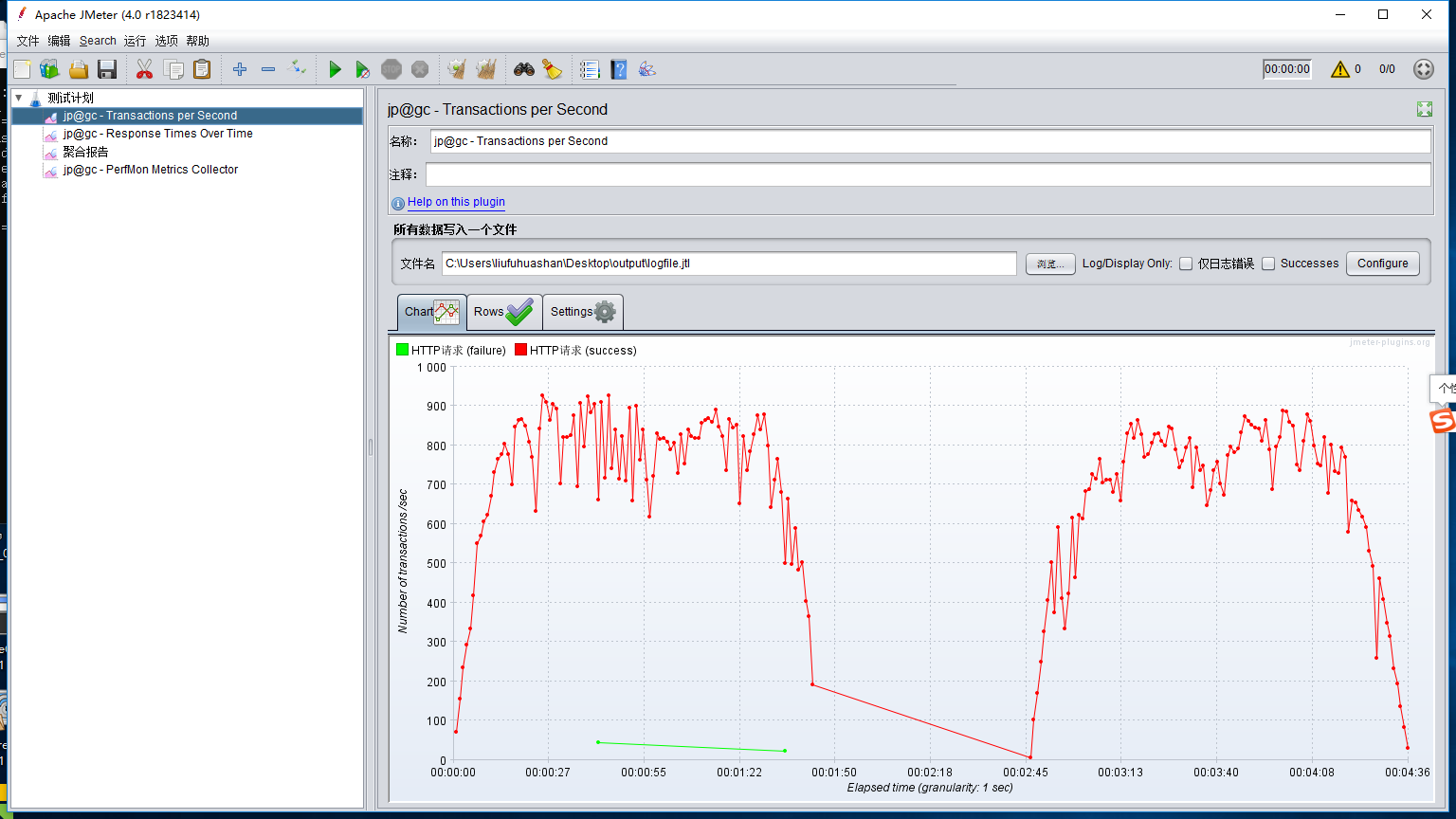Select jp@gc - Transactions per Second tree item
The height and width of the screenshot is (819, 1456).
150,116
